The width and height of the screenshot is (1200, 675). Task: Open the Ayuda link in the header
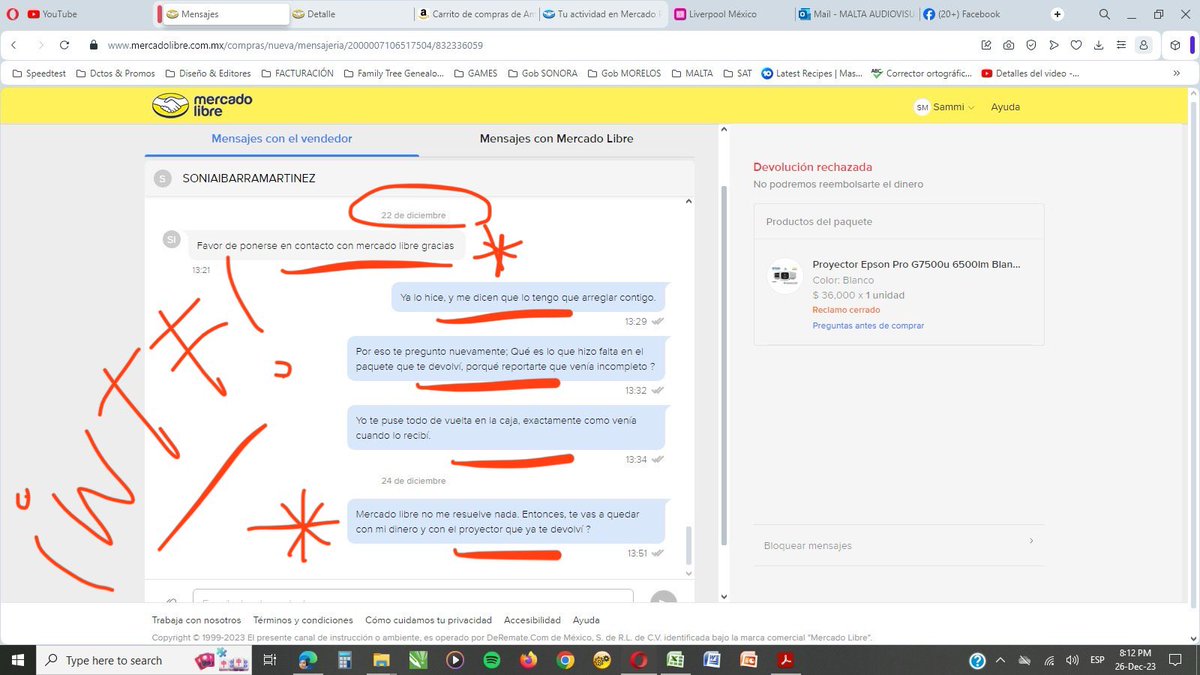tap(1004, 106)
